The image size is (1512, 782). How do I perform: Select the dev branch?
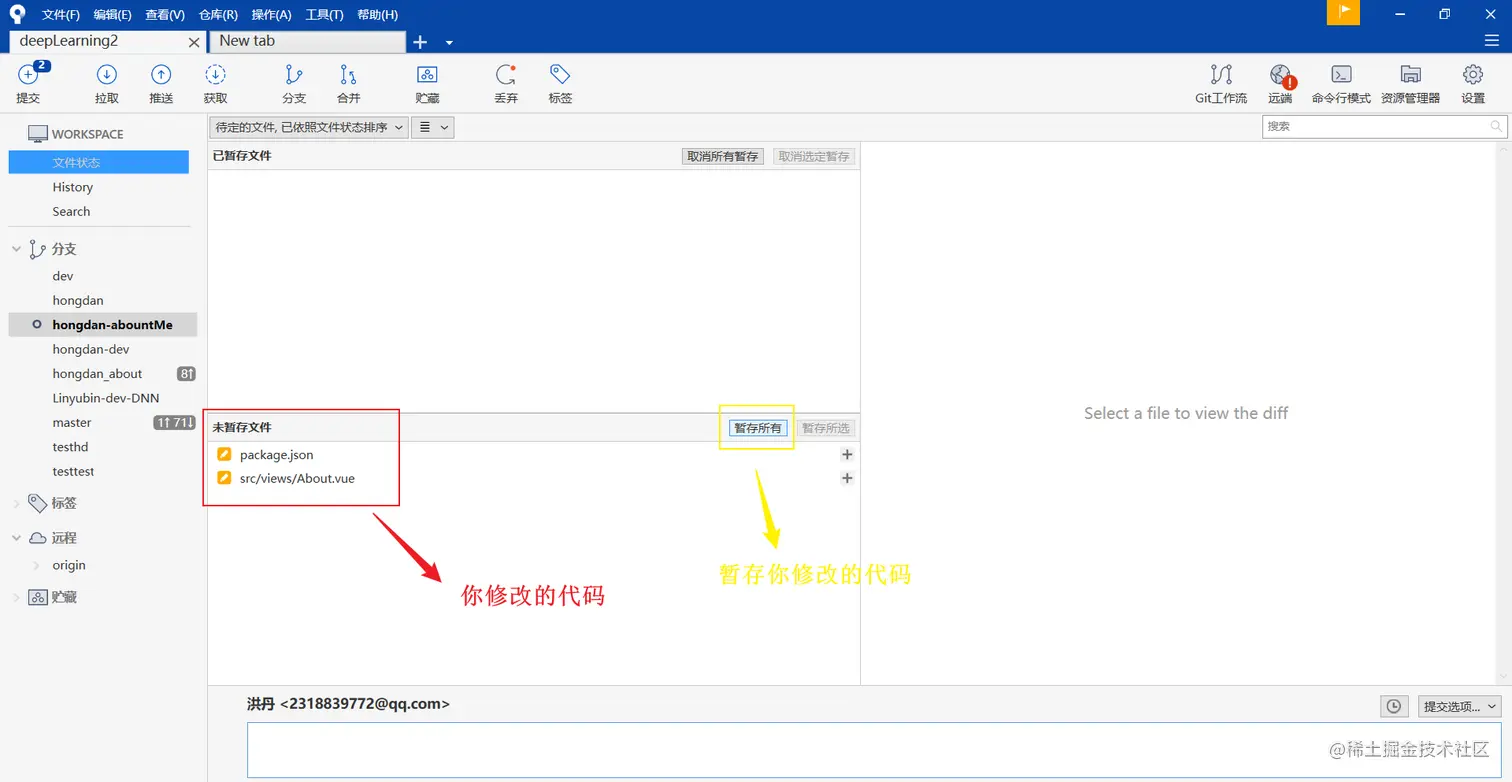tap(63, 276)
